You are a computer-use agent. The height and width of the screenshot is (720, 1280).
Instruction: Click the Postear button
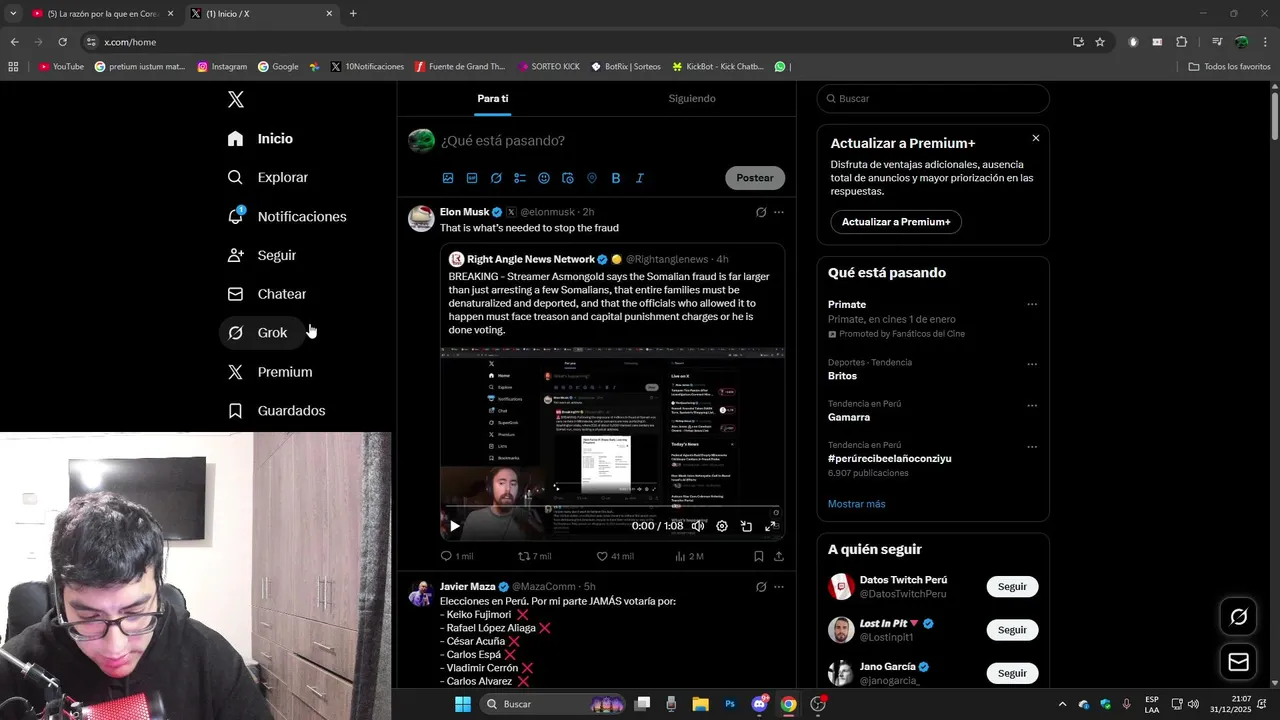click(x=755, y=178)
